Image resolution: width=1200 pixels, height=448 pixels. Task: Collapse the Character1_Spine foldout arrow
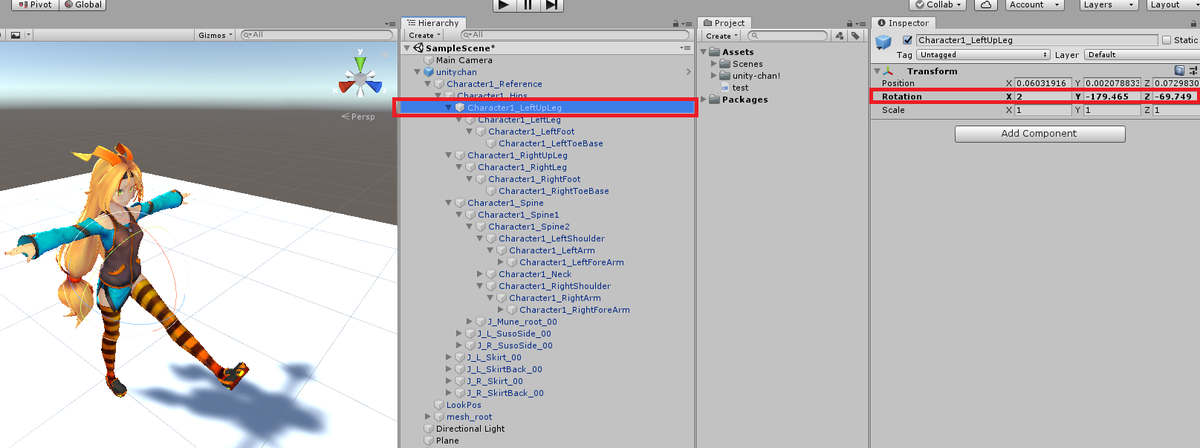449,203
